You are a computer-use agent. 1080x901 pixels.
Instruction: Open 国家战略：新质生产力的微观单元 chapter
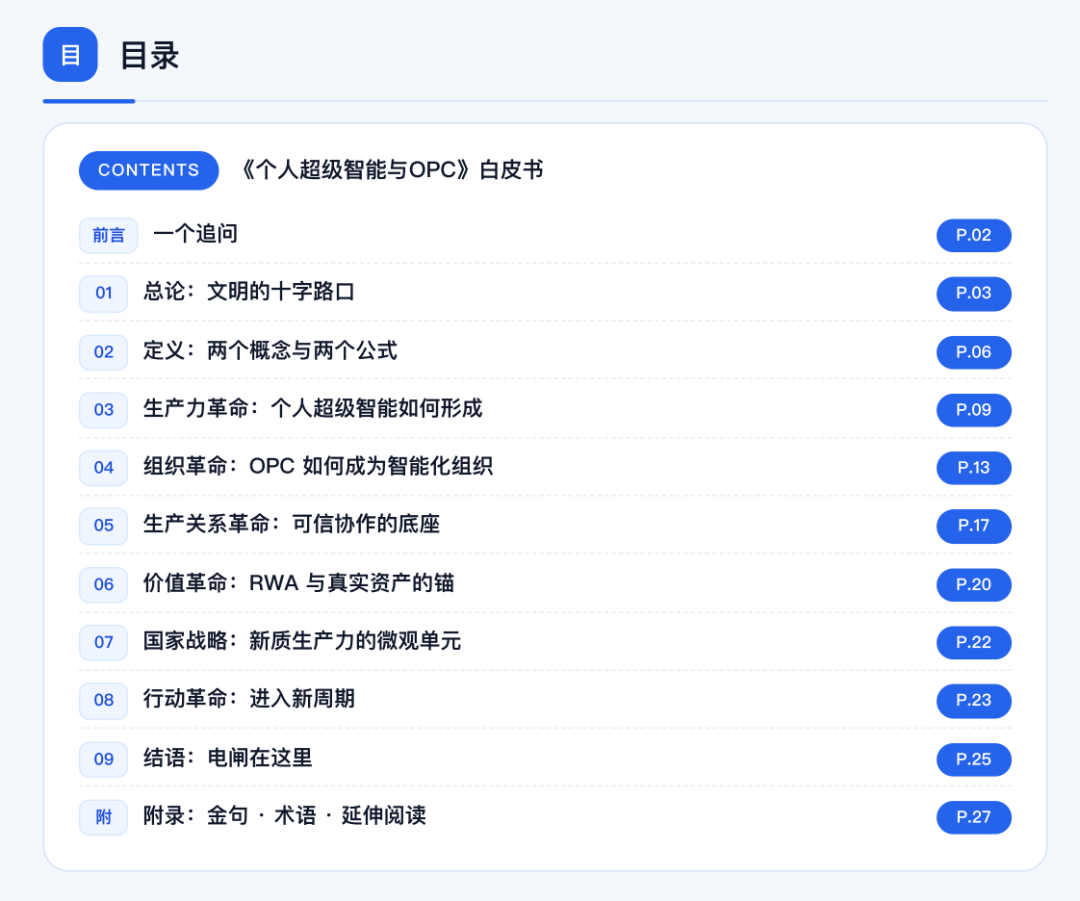(302, 641)
